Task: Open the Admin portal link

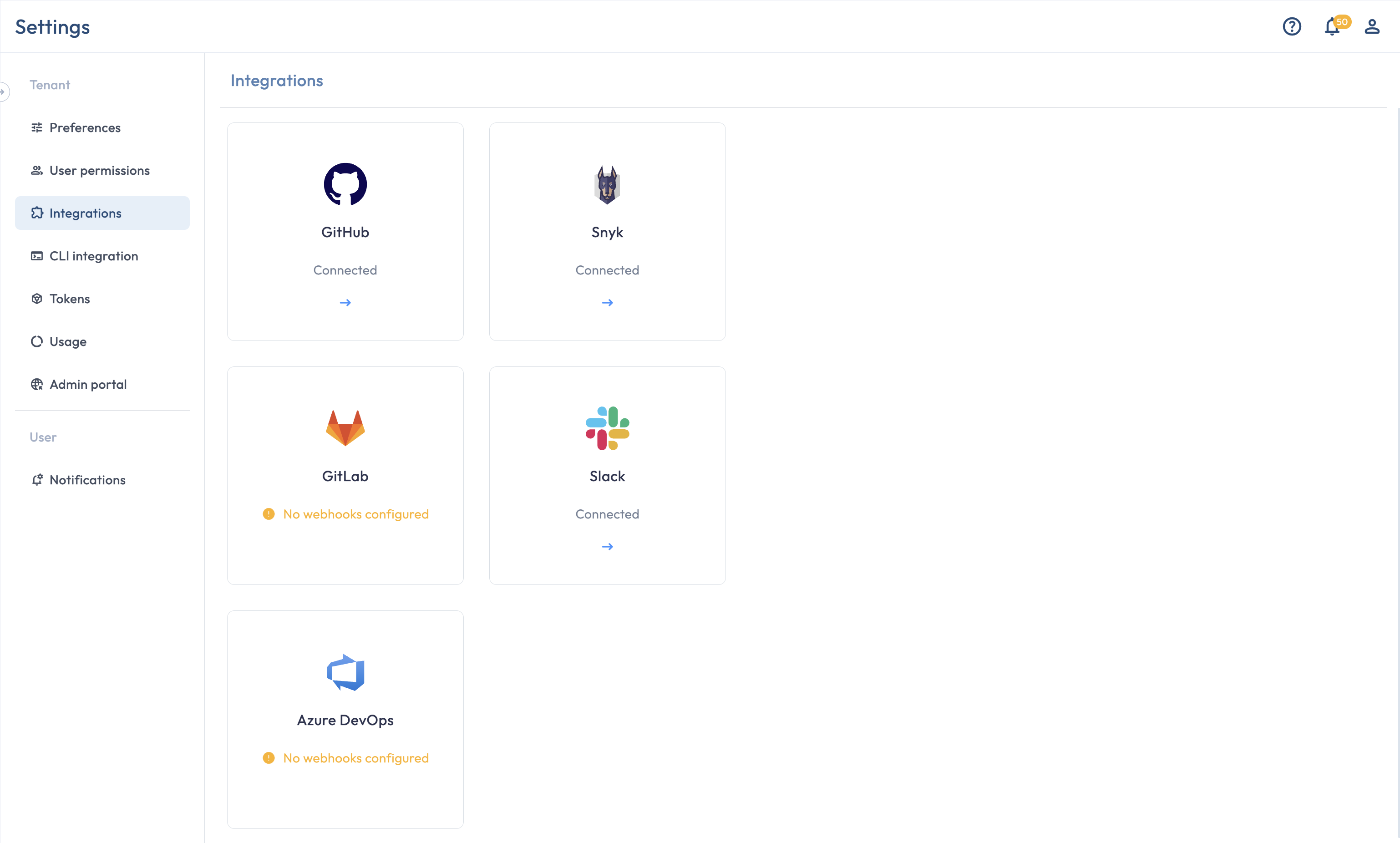Action: (x=102, y=385)
